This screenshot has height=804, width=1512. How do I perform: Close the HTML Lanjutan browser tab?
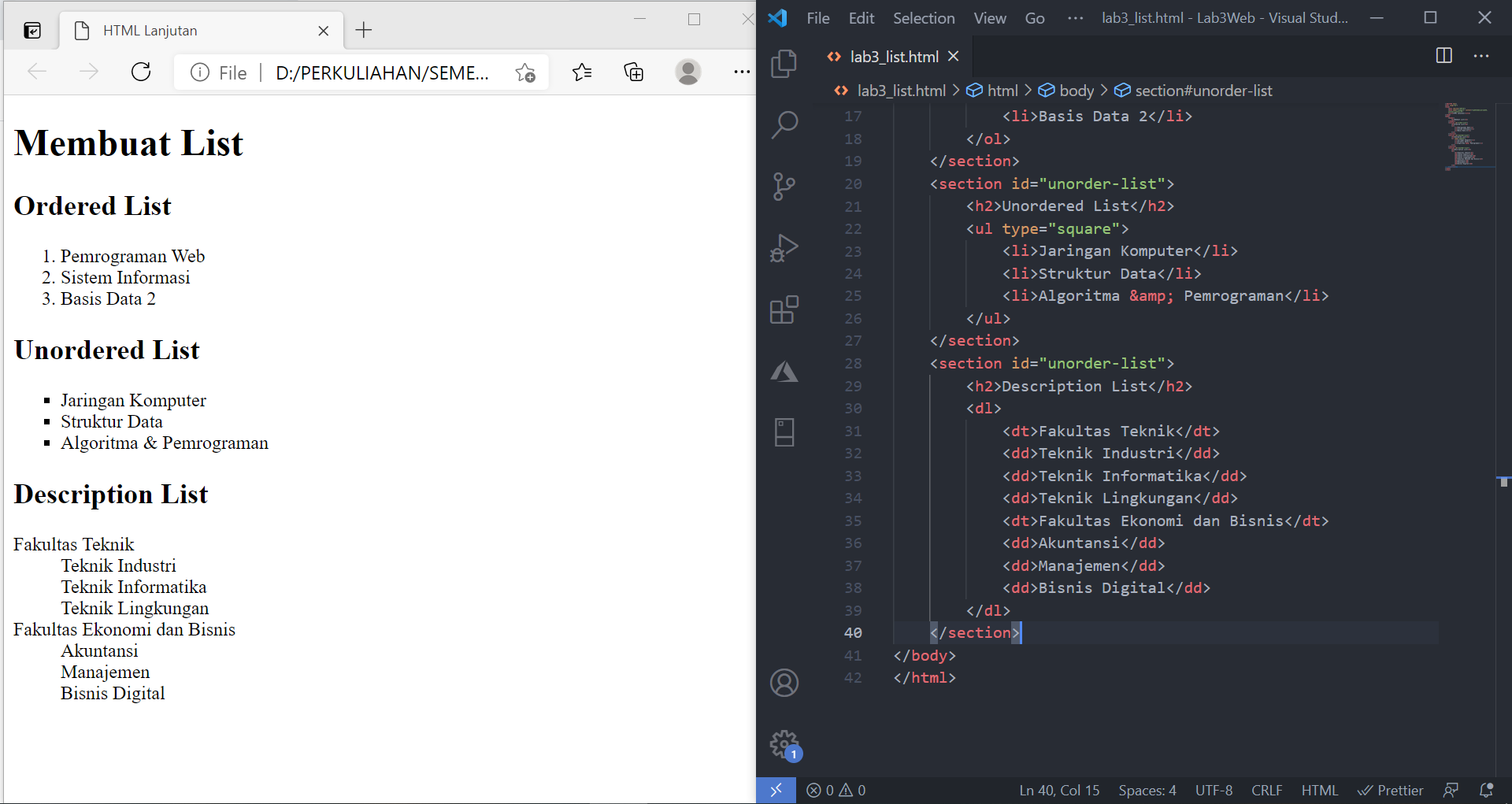pyautogui.click(x=324, y=31)
